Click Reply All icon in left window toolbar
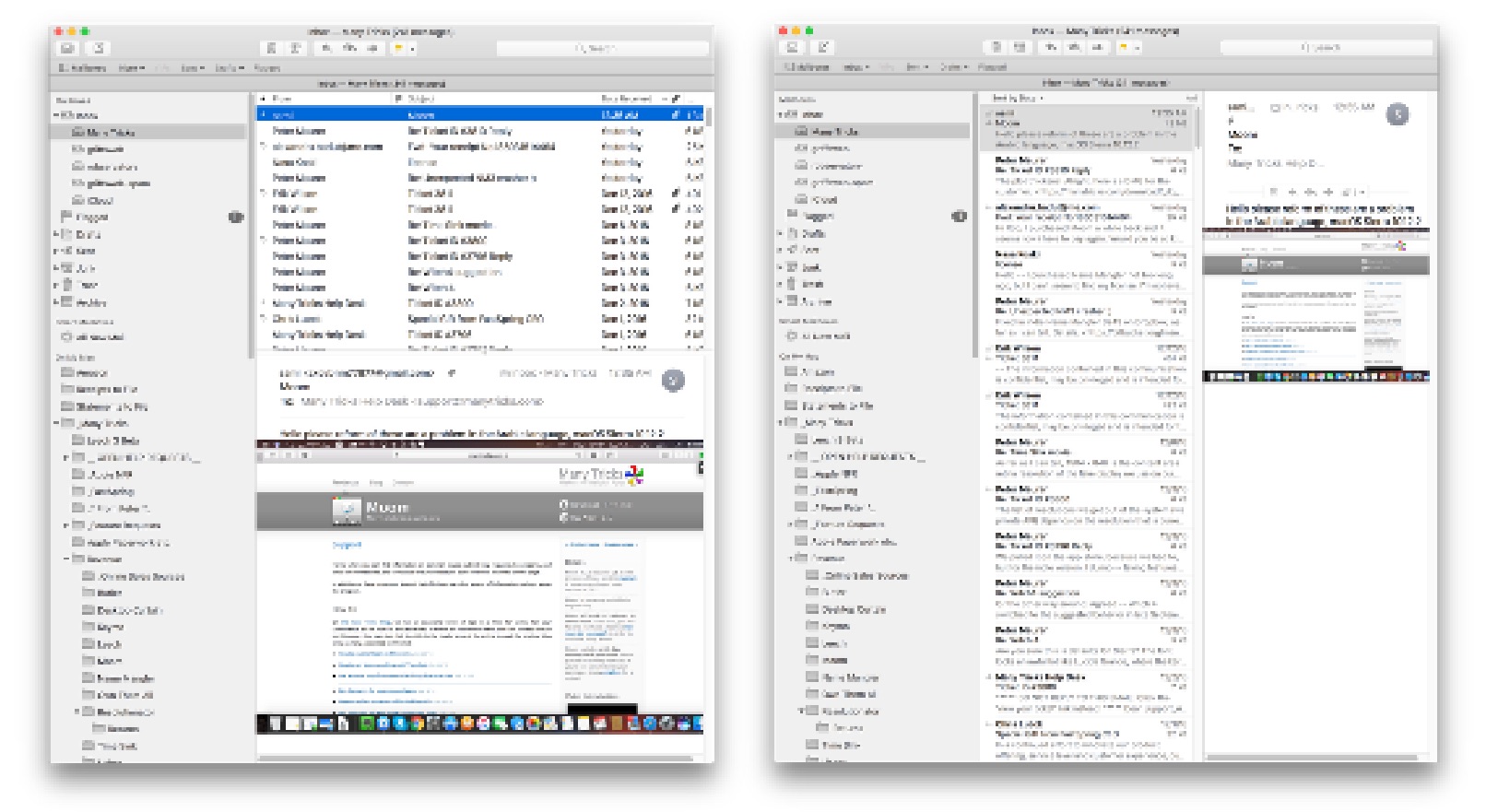 tap(350, 48)
